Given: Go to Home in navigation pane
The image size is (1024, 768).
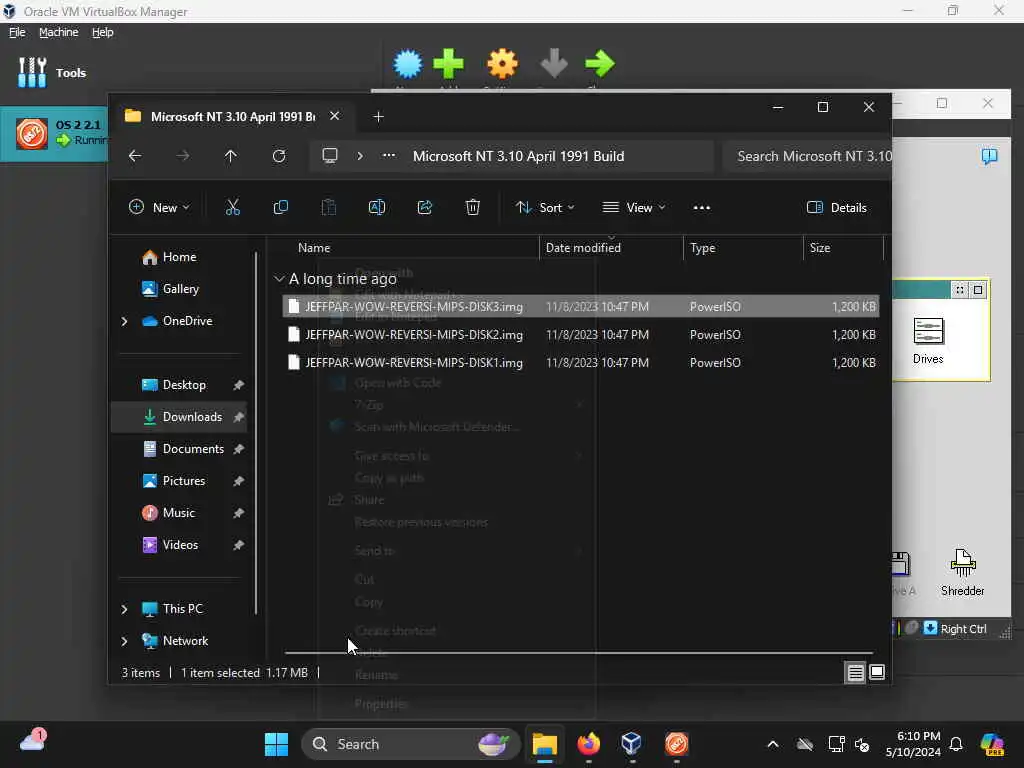Looking at the screenshot, I should pyautogui.click(x=178, y=257).
